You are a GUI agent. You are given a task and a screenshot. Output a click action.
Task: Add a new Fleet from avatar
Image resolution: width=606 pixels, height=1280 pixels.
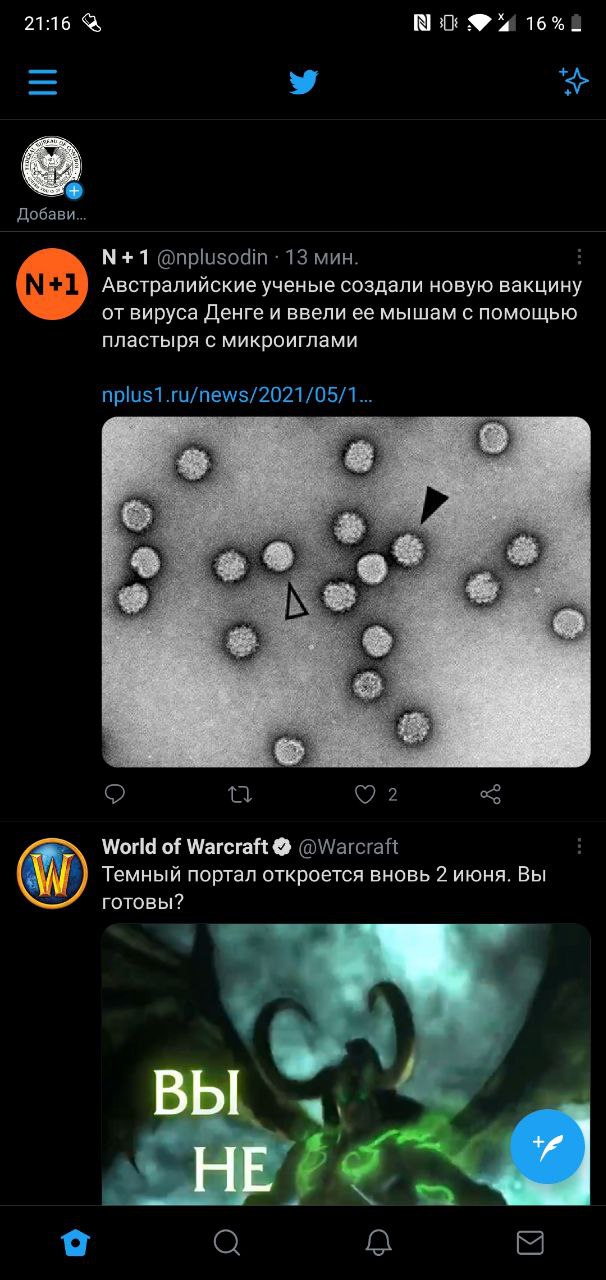(51, 167)
